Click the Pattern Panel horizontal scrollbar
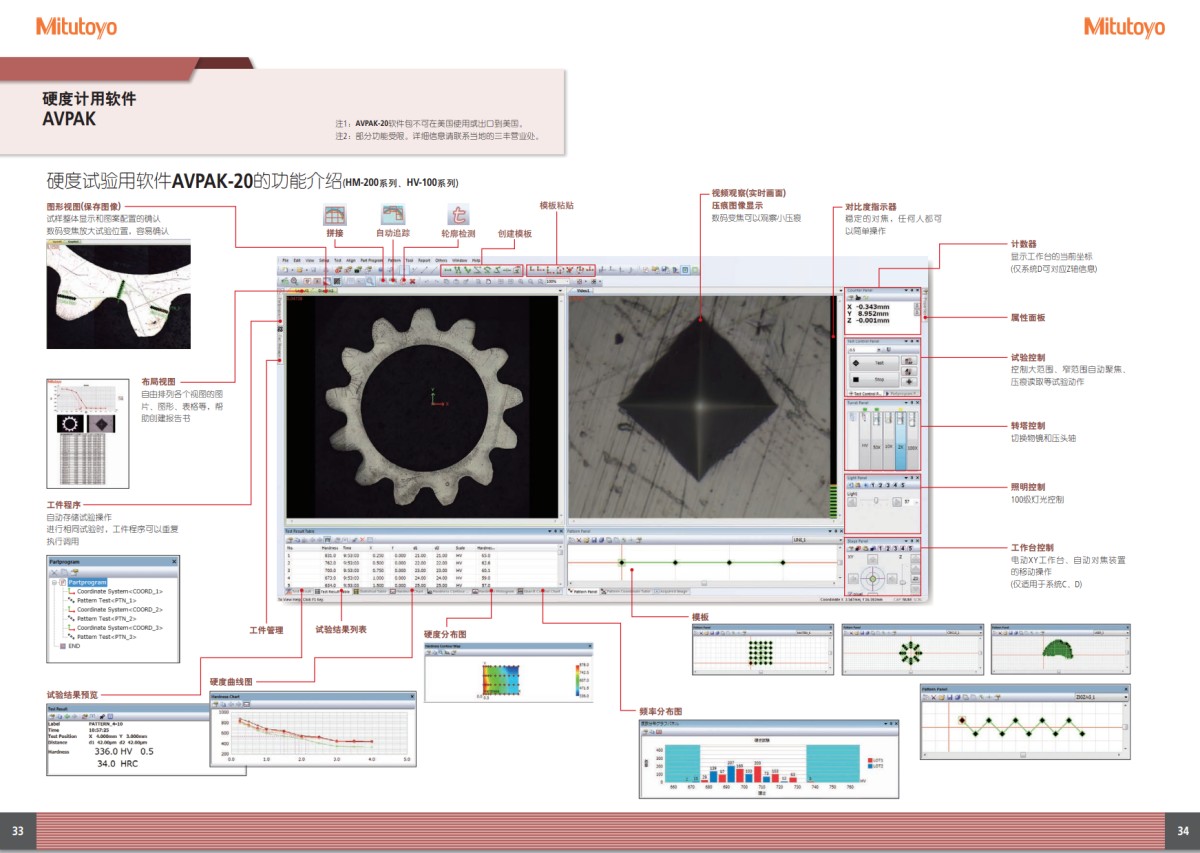1200x853 pixels. [704, 582]
